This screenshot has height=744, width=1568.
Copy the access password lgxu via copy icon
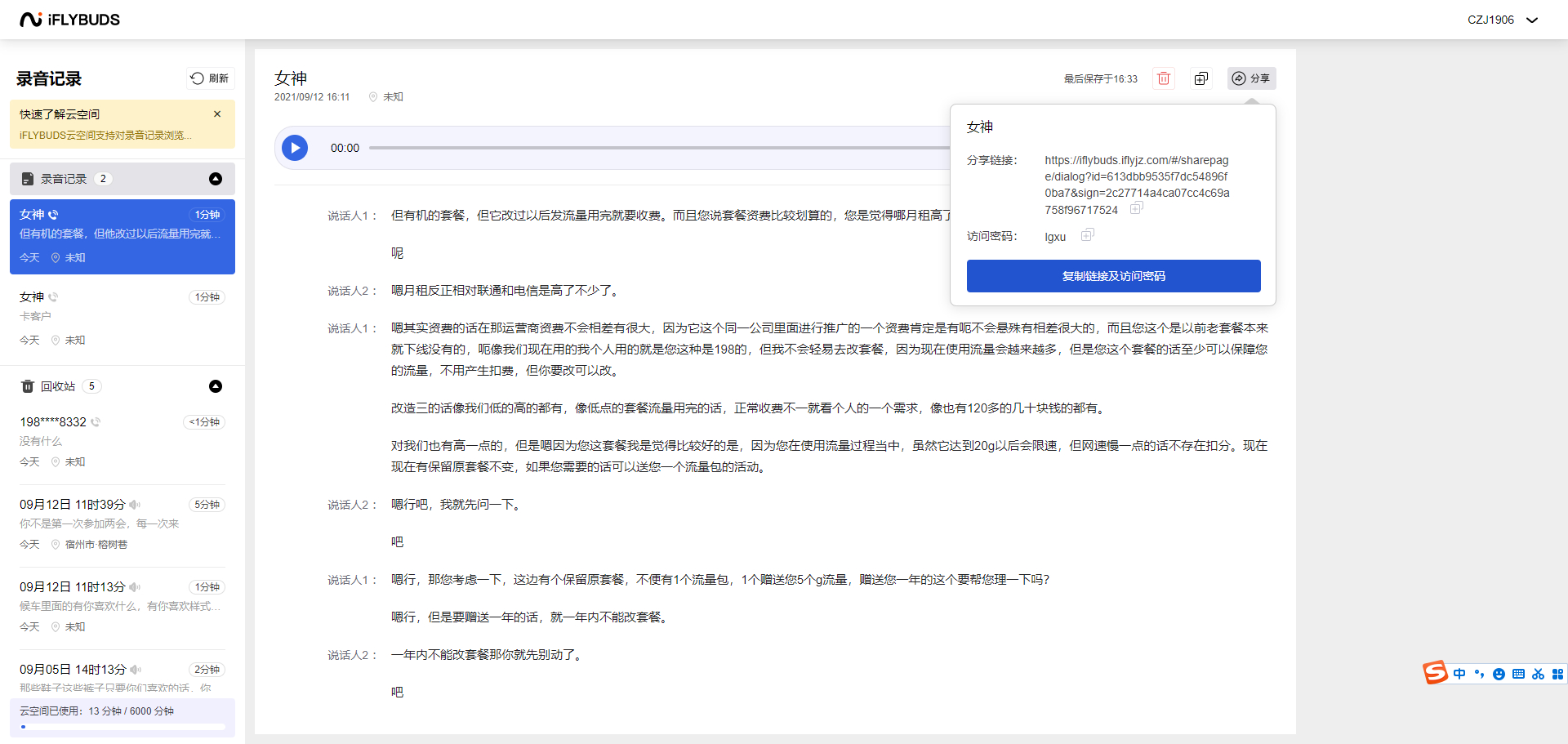tap(1086, 234)
